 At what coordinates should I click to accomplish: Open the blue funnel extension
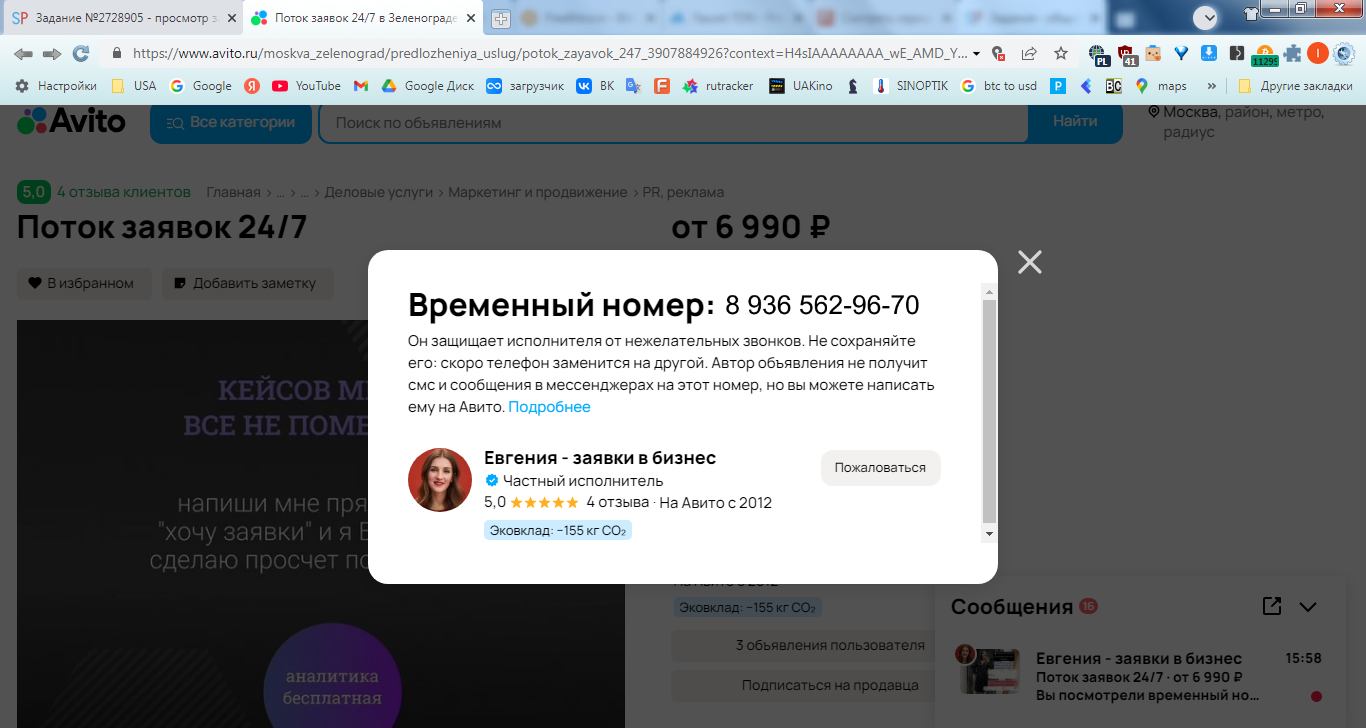click(1181, 53)
